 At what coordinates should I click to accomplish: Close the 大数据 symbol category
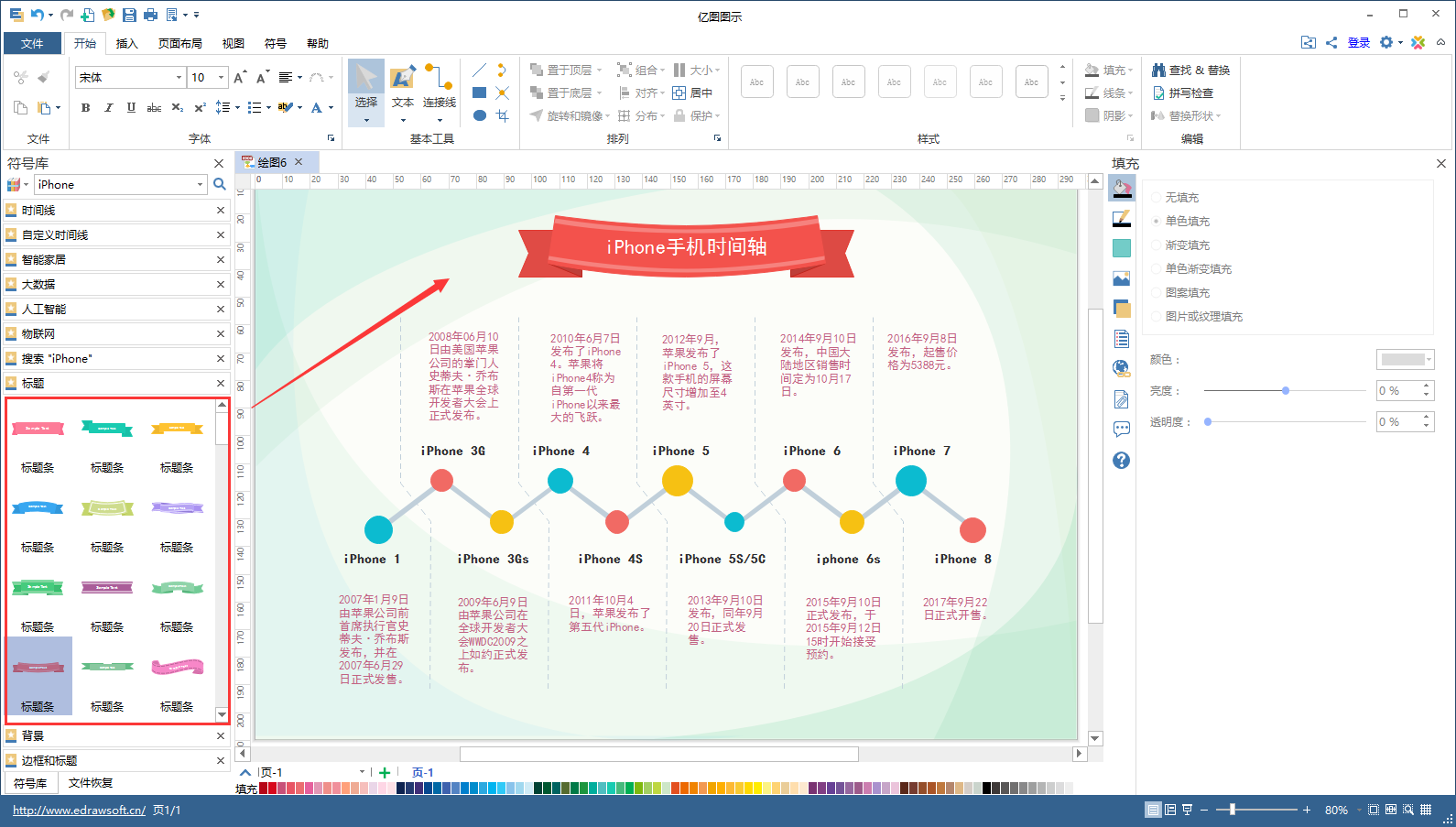(221, 284)
